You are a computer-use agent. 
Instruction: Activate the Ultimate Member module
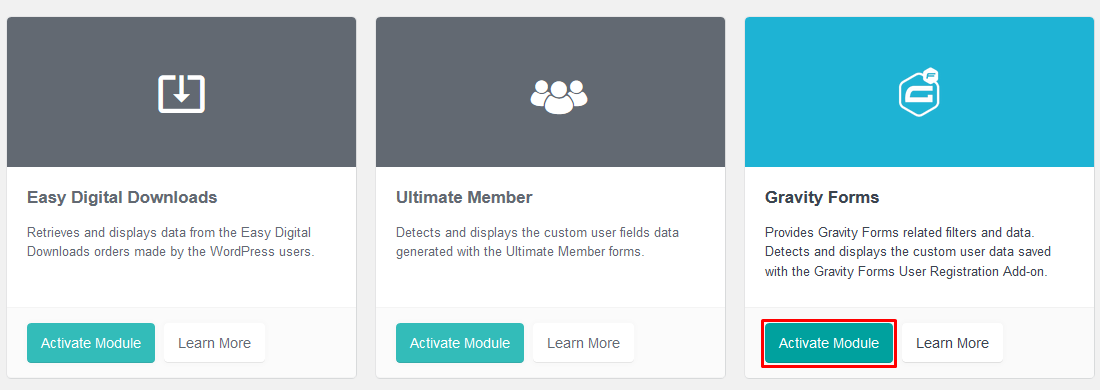click(x=460, y=343)
